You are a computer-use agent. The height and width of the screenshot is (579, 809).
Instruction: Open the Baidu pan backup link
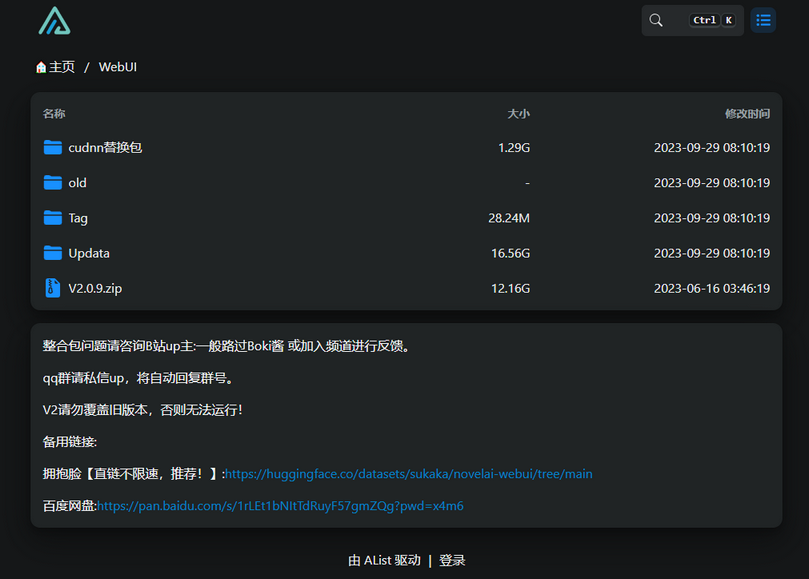[280, 506]
